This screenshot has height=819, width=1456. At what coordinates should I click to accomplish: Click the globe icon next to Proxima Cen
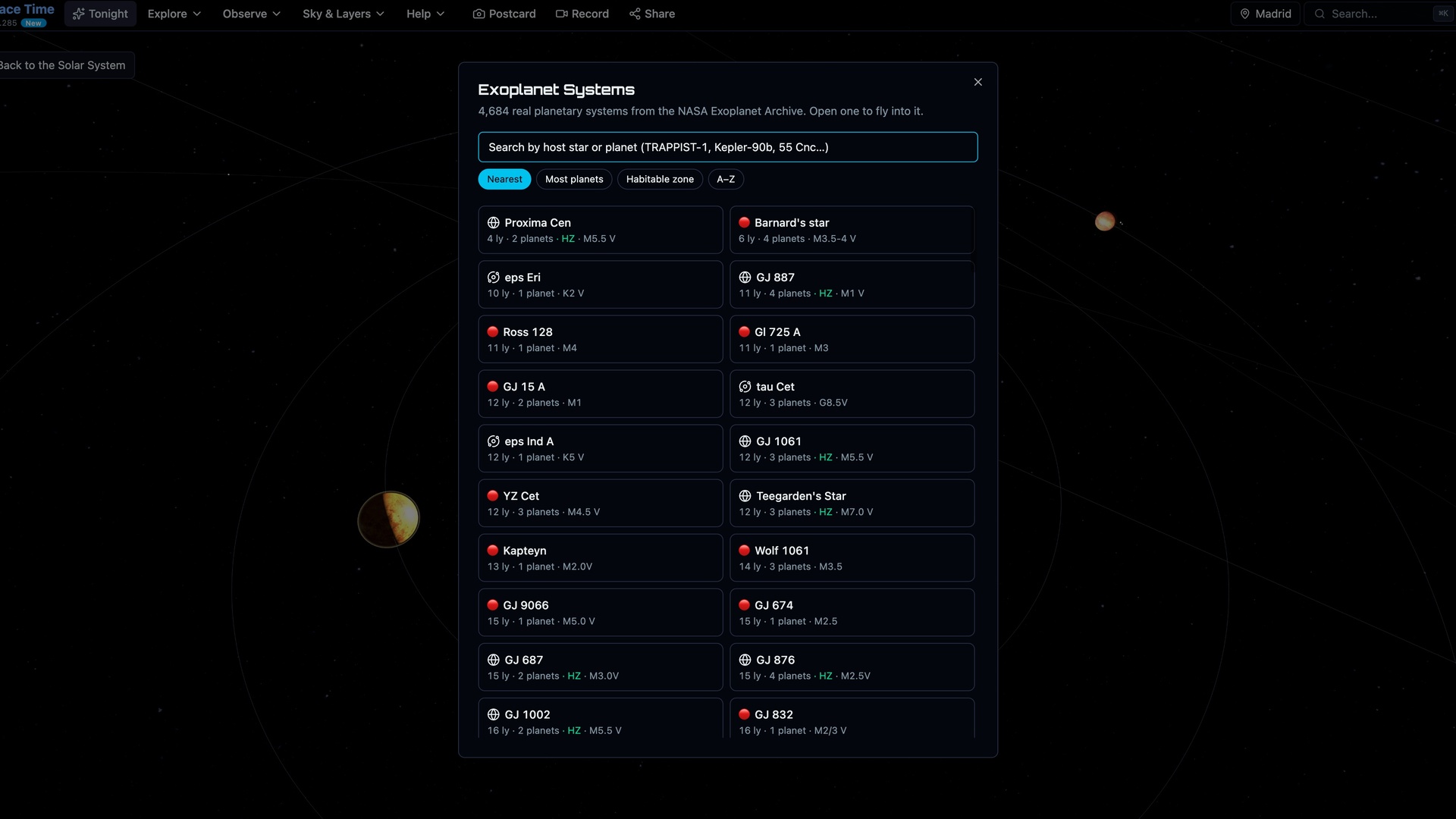tap(493, 223)
